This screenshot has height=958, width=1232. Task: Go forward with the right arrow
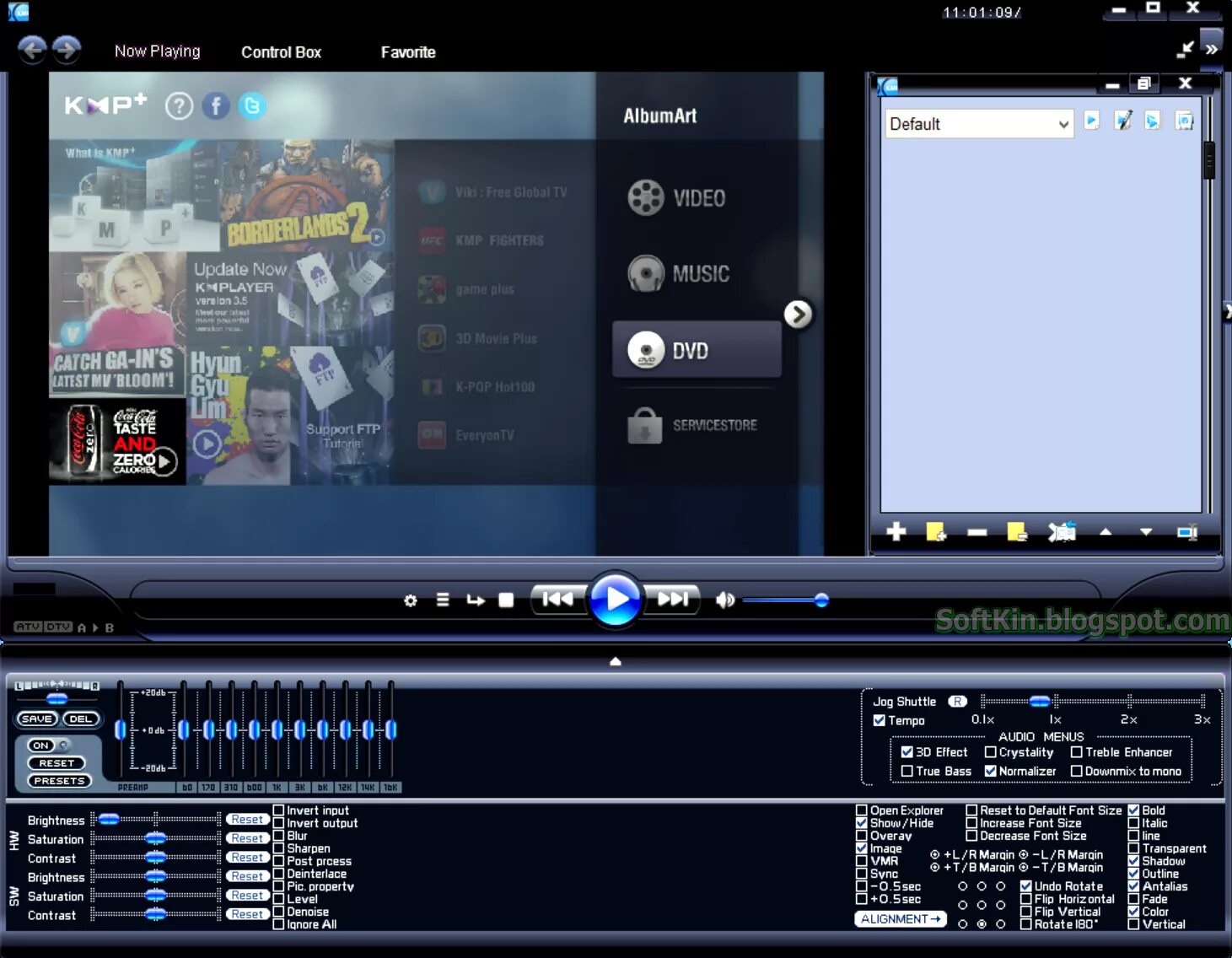[x=67, y=50]
